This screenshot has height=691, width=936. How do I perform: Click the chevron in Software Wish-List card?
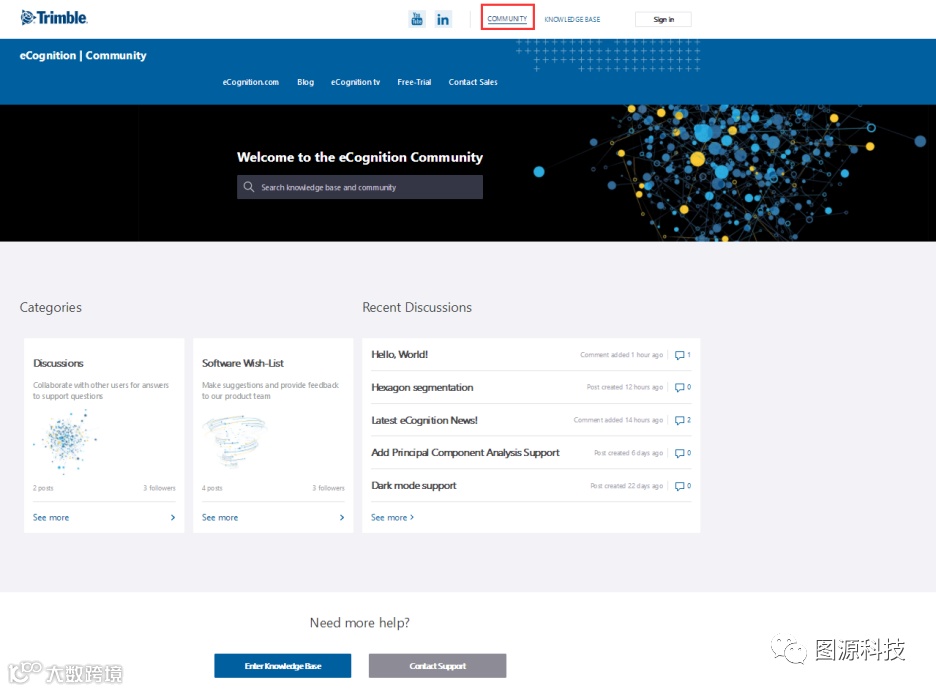click(341, 517)
